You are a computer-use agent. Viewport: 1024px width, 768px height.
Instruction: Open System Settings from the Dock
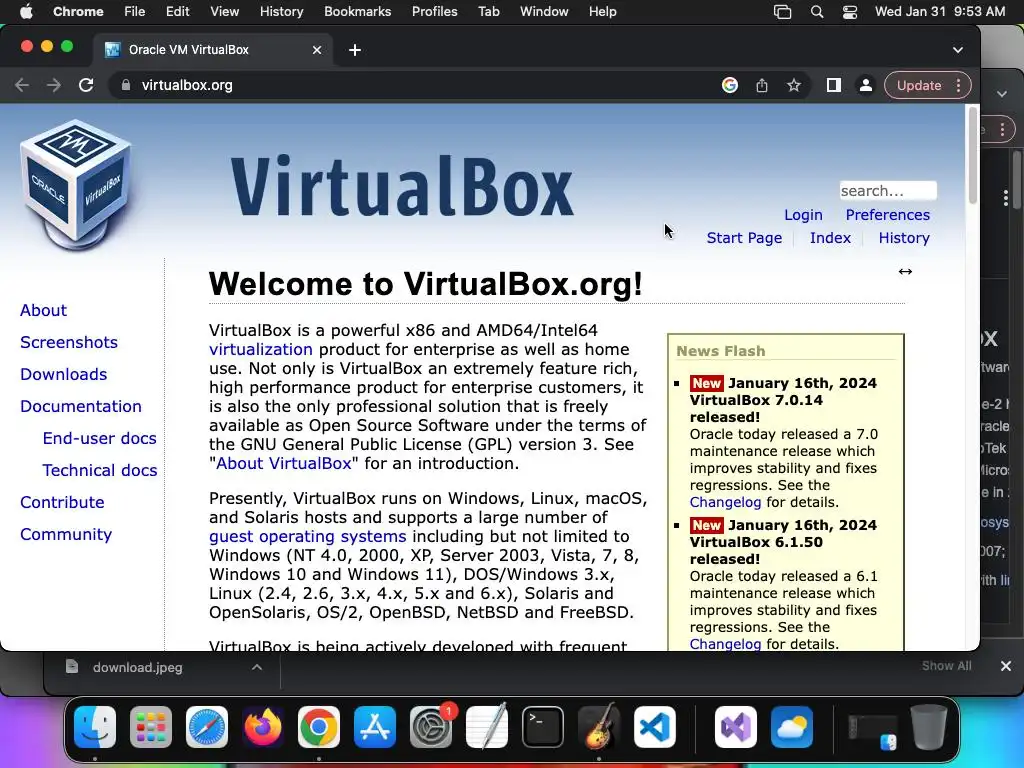(431, 727)
